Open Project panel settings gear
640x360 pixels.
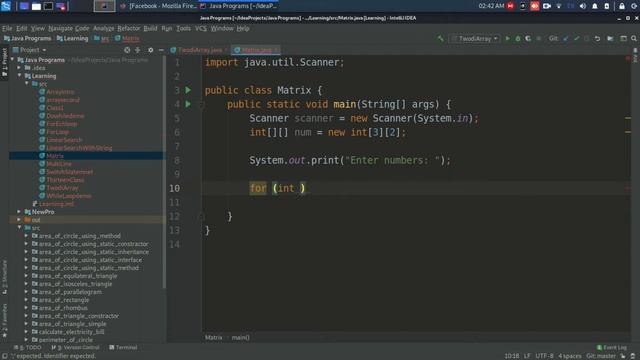pos(151,50)
